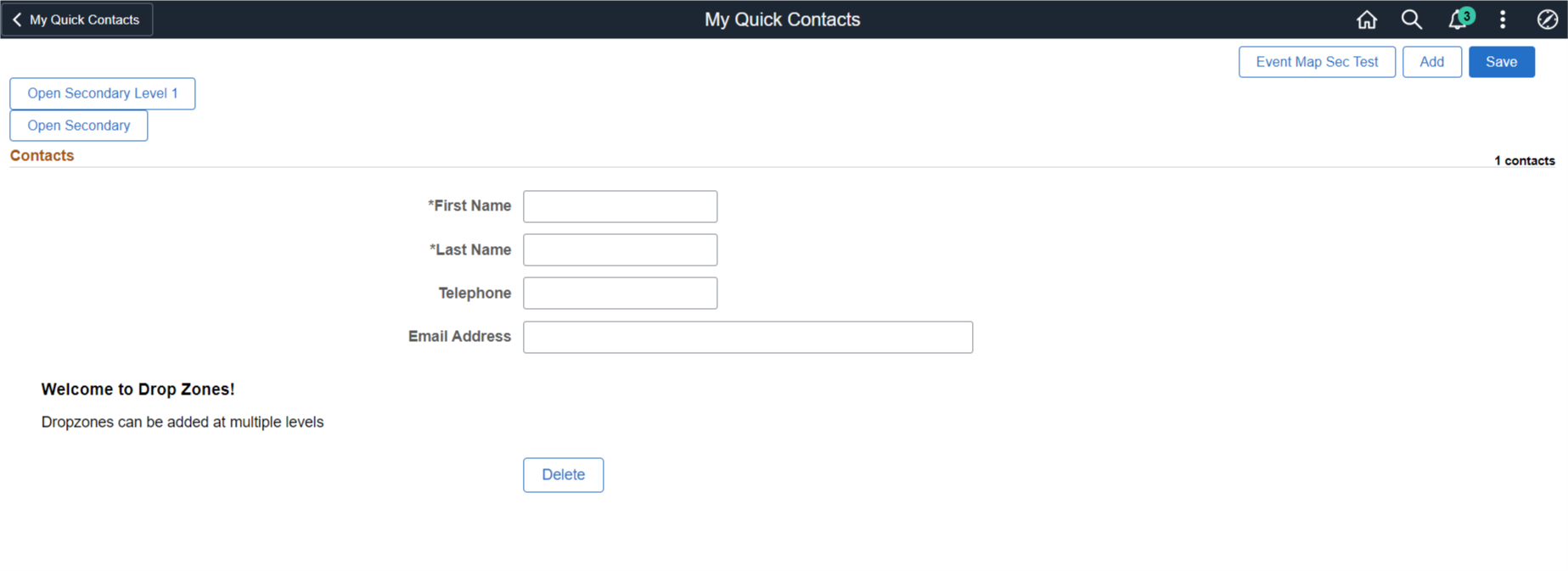Click the "1 contacts" row counter
The height and width of the screenshot is (571, 1568).
pyautogui.click(x=1524, y=161)
